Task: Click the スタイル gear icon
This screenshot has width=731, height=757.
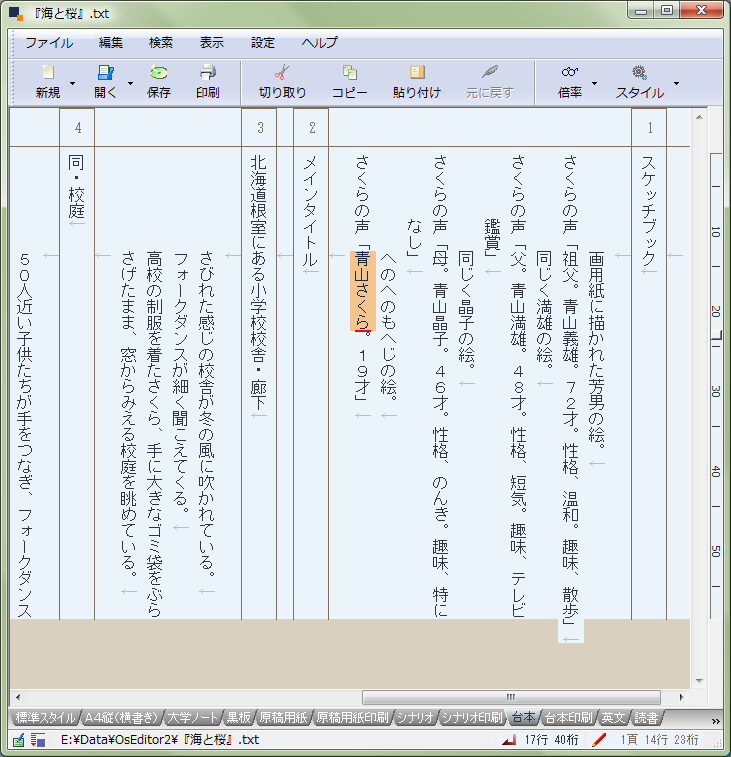Action: click(x=639, y=72)
